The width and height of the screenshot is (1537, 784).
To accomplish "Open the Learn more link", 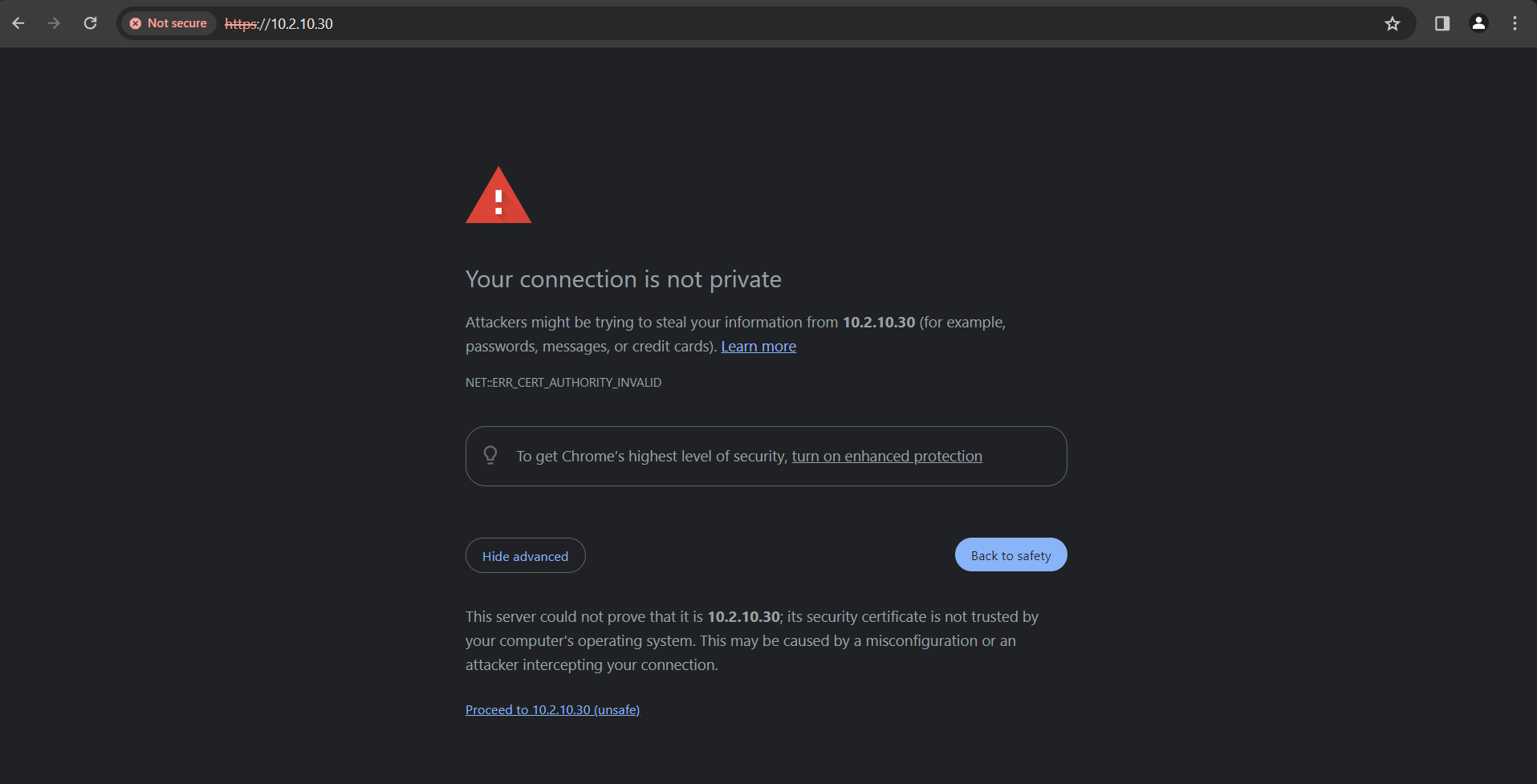I will 758,346.
